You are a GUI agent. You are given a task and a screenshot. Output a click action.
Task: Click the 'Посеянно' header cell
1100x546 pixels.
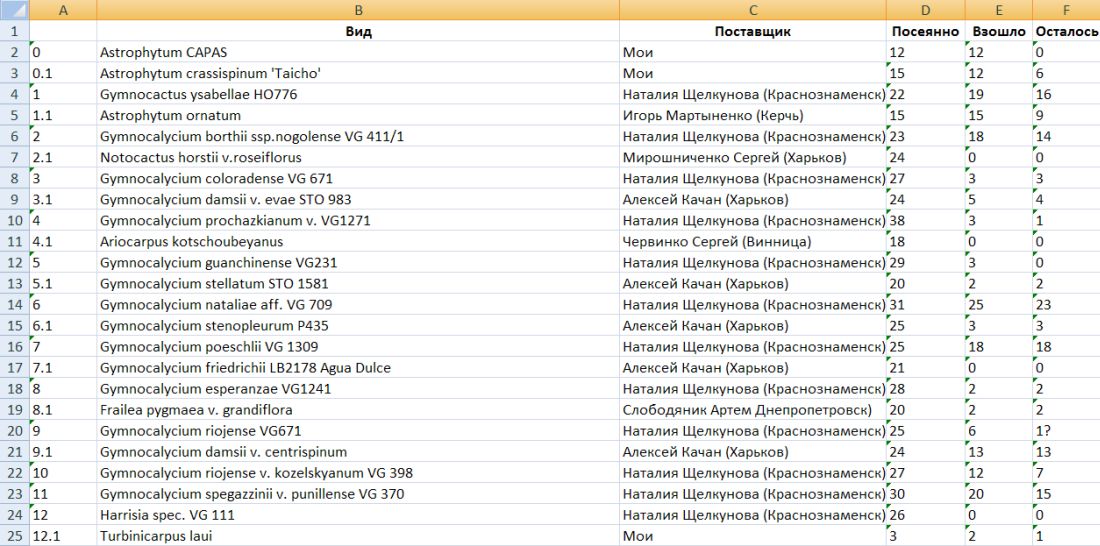925,31
